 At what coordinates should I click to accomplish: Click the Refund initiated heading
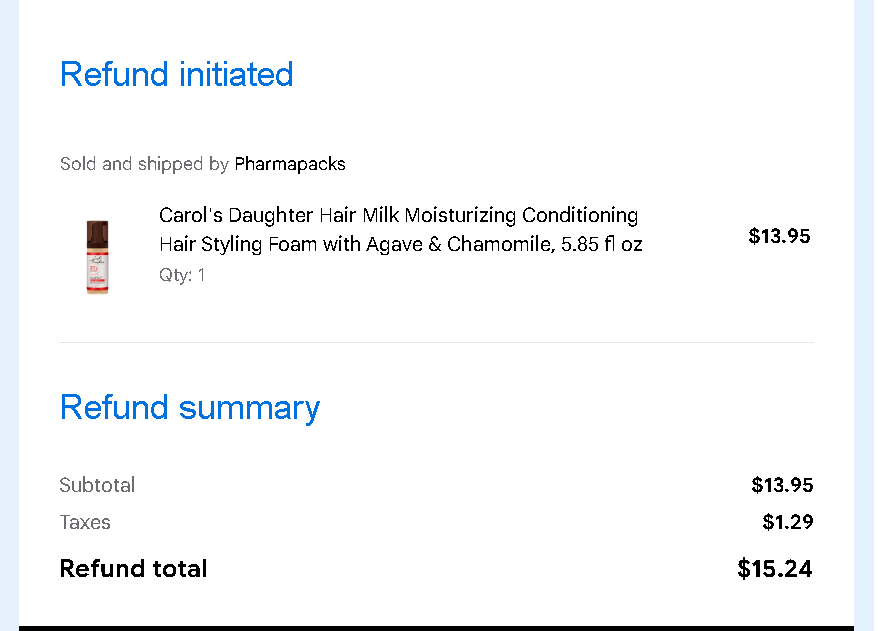176,74
